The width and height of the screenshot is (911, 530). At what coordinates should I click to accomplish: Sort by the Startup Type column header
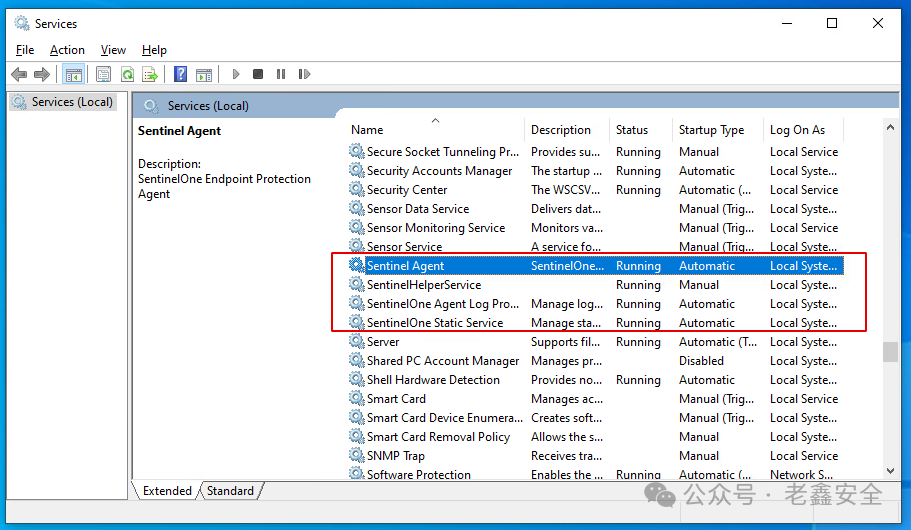point(711,130)
